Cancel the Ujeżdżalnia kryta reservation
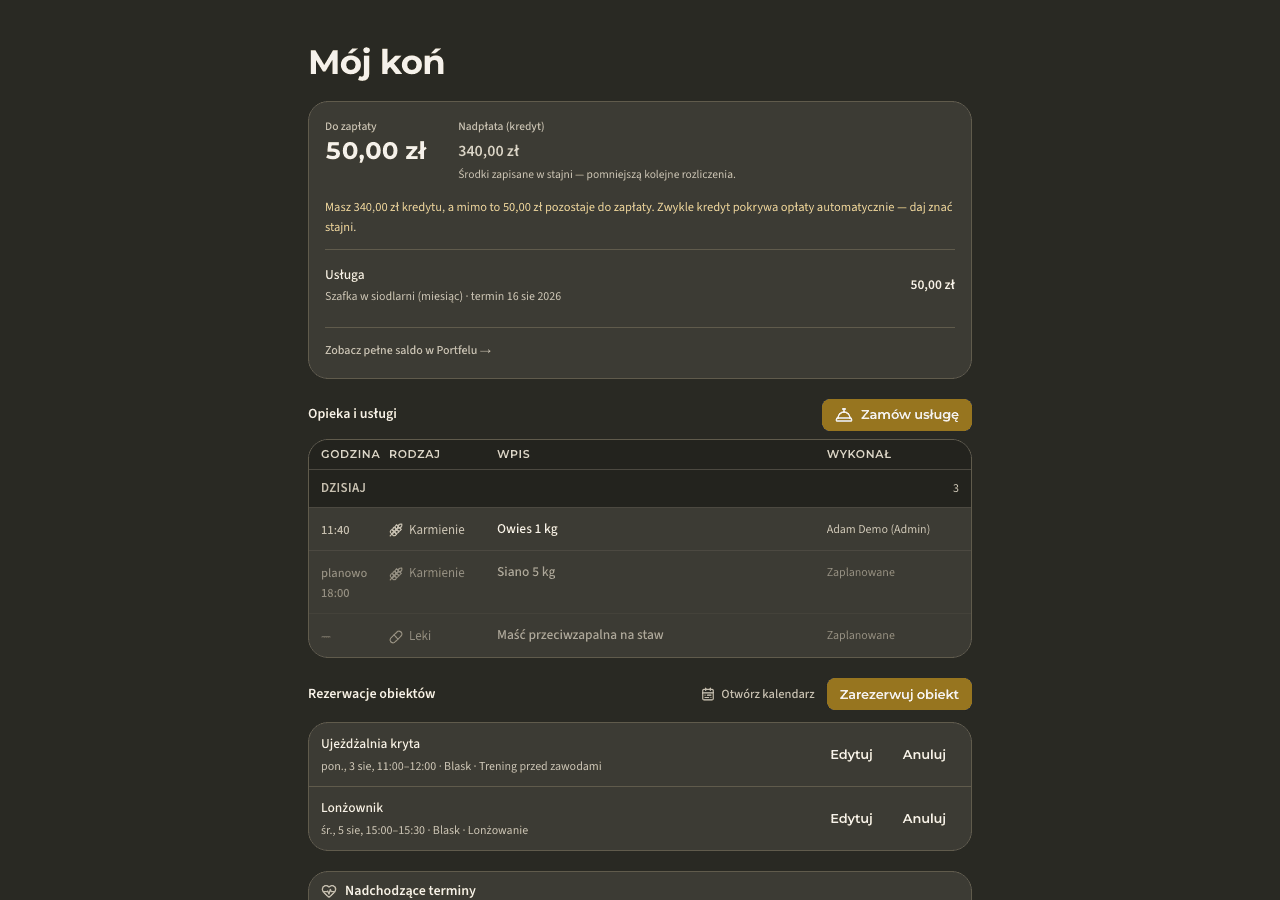This screenshot has height=900, width=1280. pyautogui.click(x=924, y=755)
